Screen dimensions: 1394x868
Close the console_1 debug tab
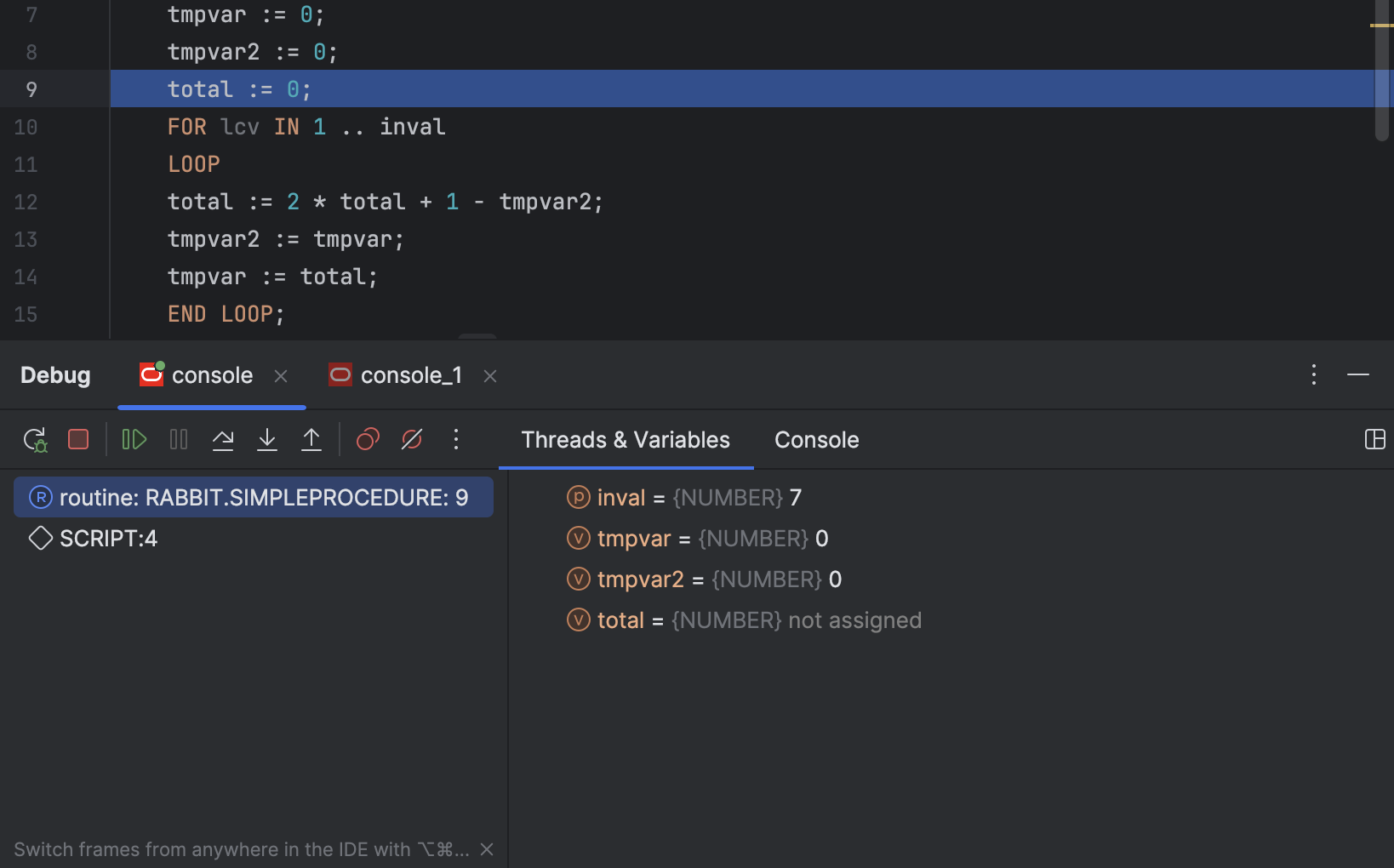490,375
